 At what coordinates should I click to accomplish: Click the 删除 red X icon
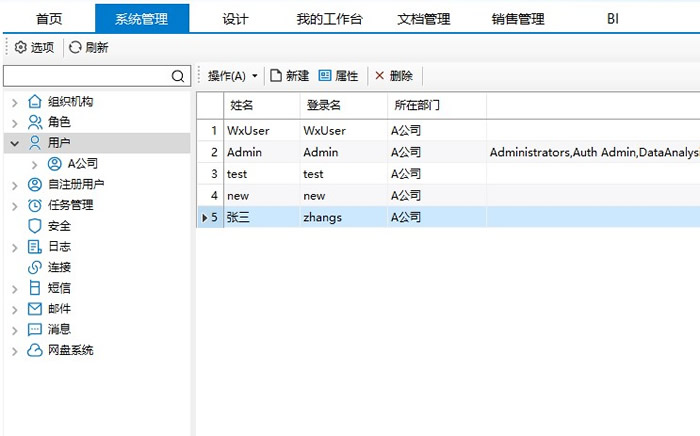(x=379, y=76)
